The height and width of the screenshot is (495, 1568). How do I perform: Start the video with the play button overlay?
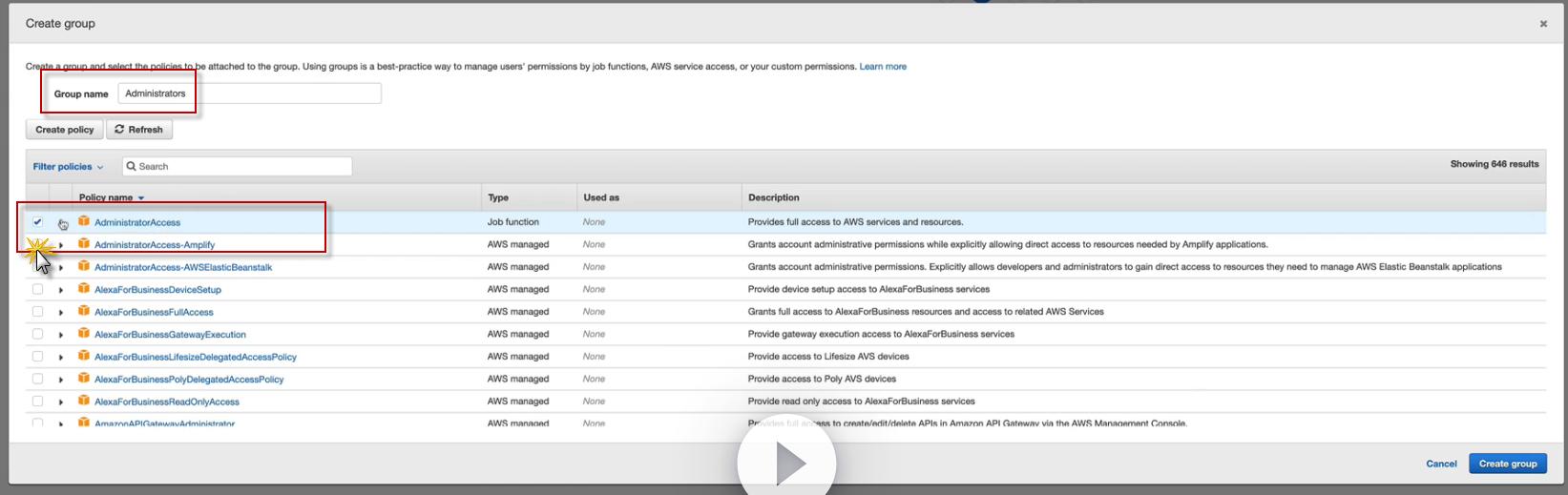(x=787, y=464)
